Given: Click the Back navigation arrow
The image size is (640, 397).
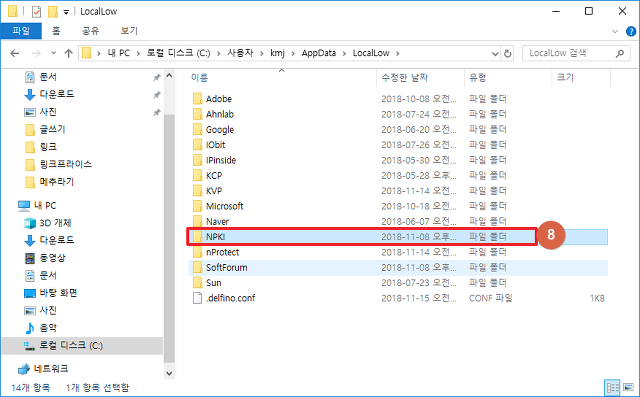Looking at the screenshot, I should tap(15, 53).
